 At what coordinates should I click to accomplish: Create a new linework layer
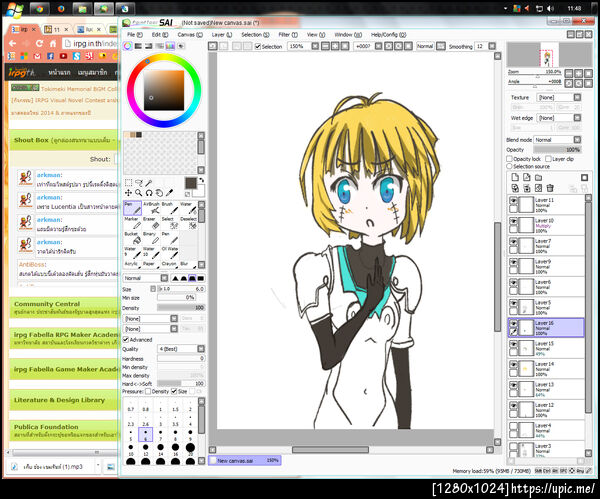[527, 177]
